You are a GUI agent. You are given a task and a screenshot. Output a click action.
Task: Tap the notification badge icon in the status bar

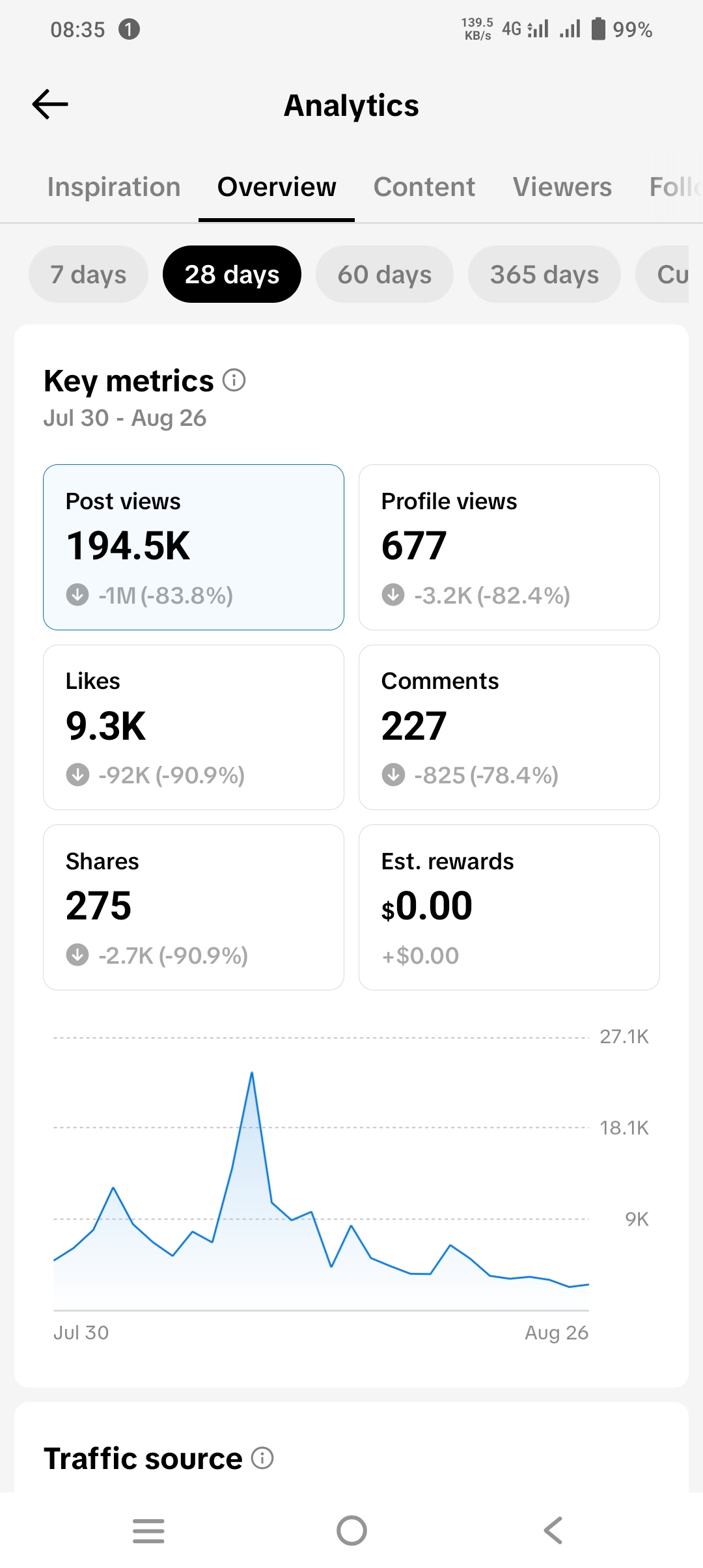click(129, 29)
